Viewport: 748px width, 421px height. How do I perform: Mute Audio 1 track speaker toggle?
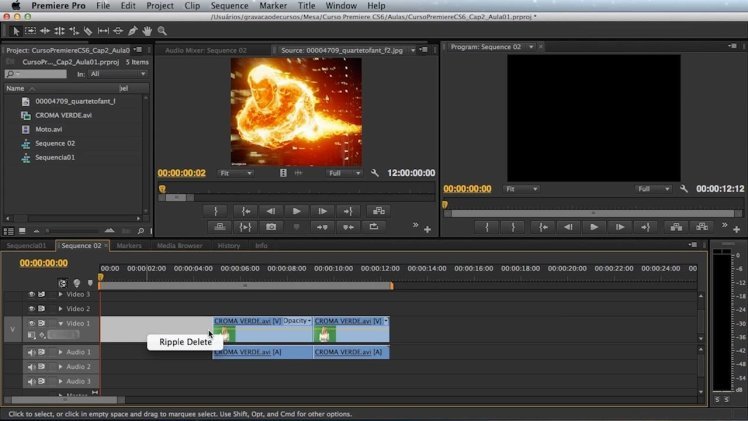(31, 352)
